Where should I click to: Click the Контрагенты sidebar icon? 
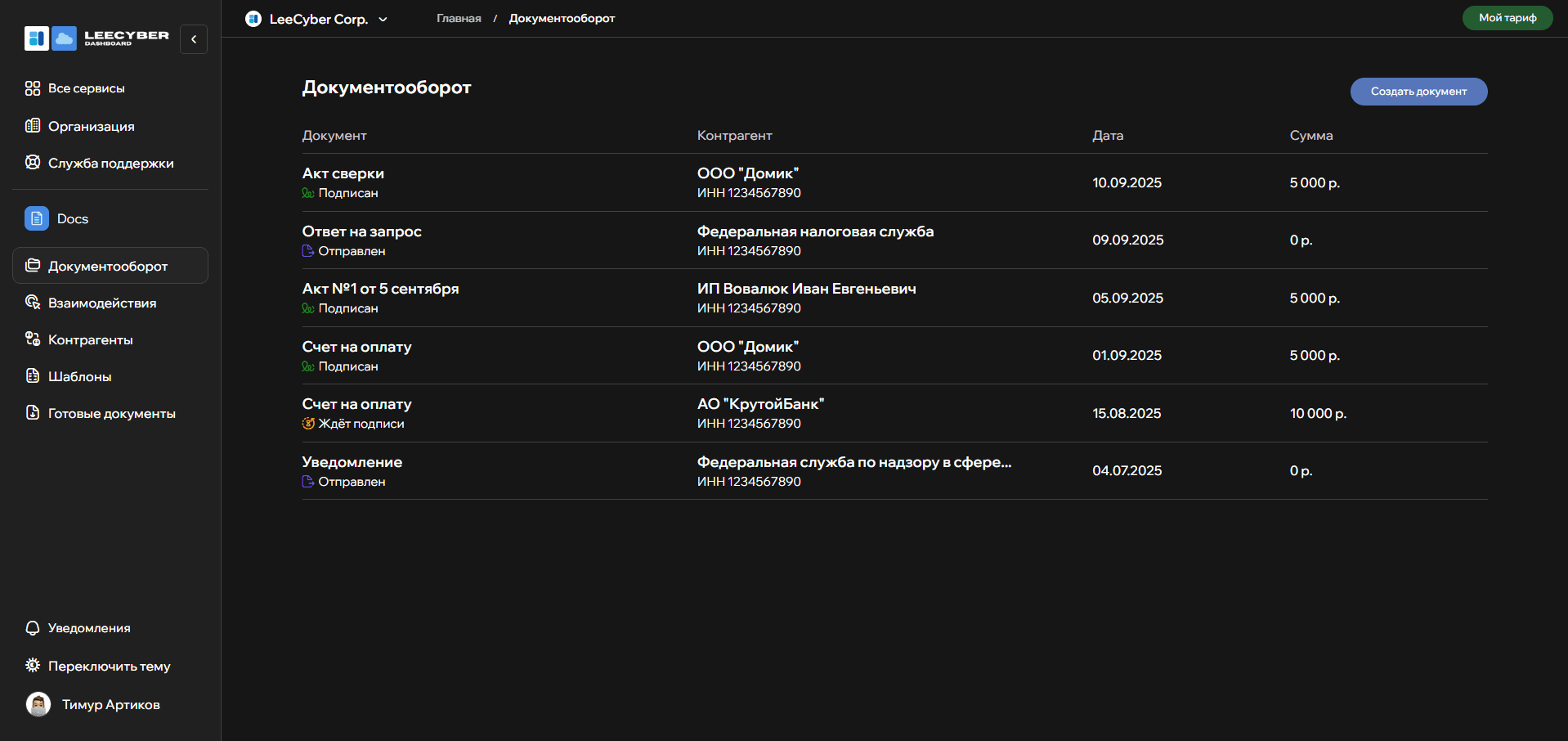[33, 339]
